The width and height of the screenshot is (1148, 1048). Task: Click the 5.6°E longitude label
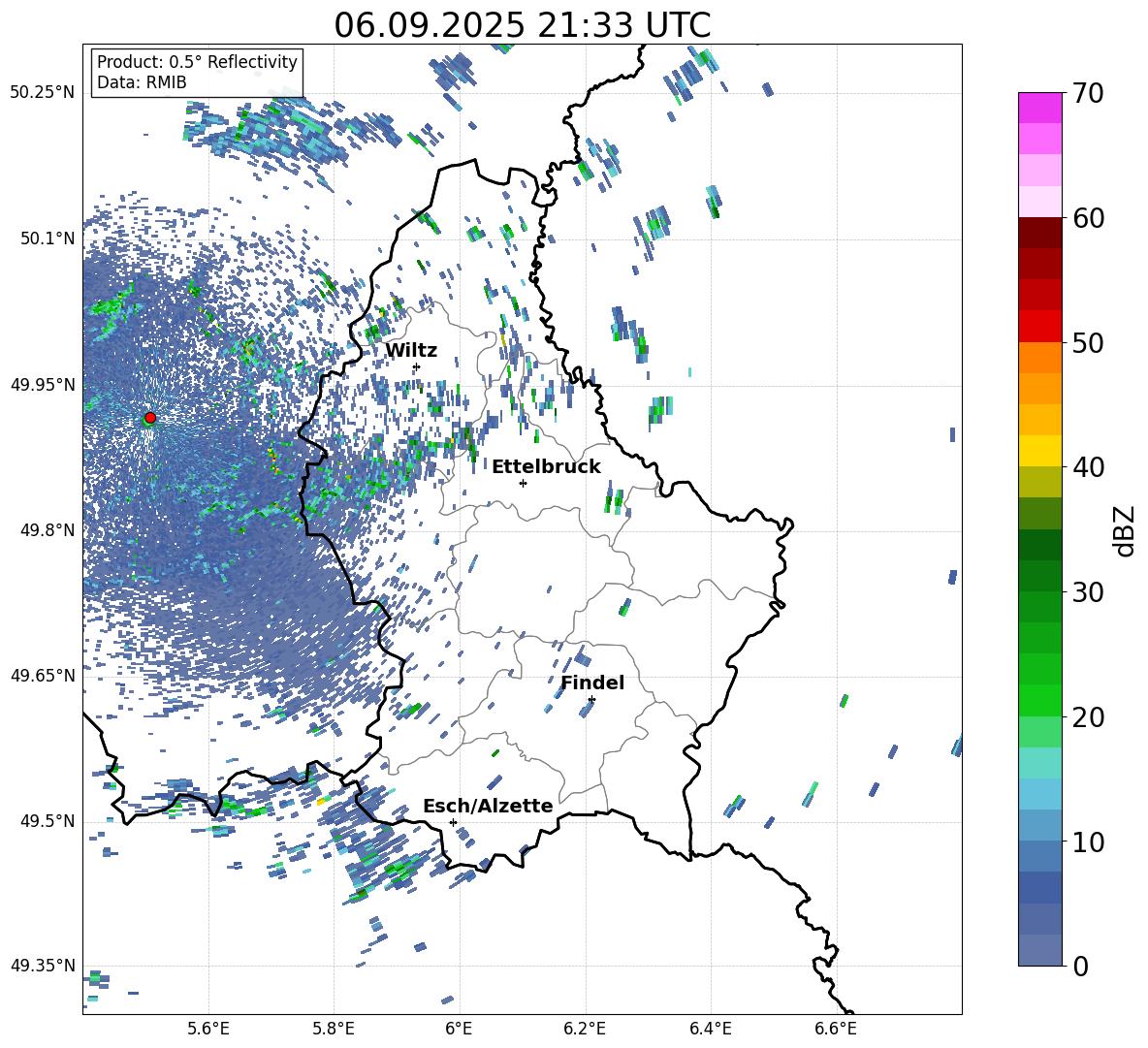[x=208, y=1029]
